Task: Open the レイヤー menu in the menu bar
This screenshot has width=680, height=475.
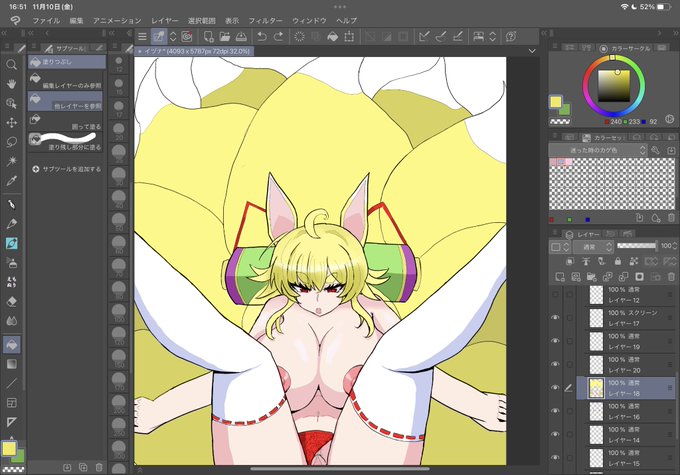Action: point(164,20)
